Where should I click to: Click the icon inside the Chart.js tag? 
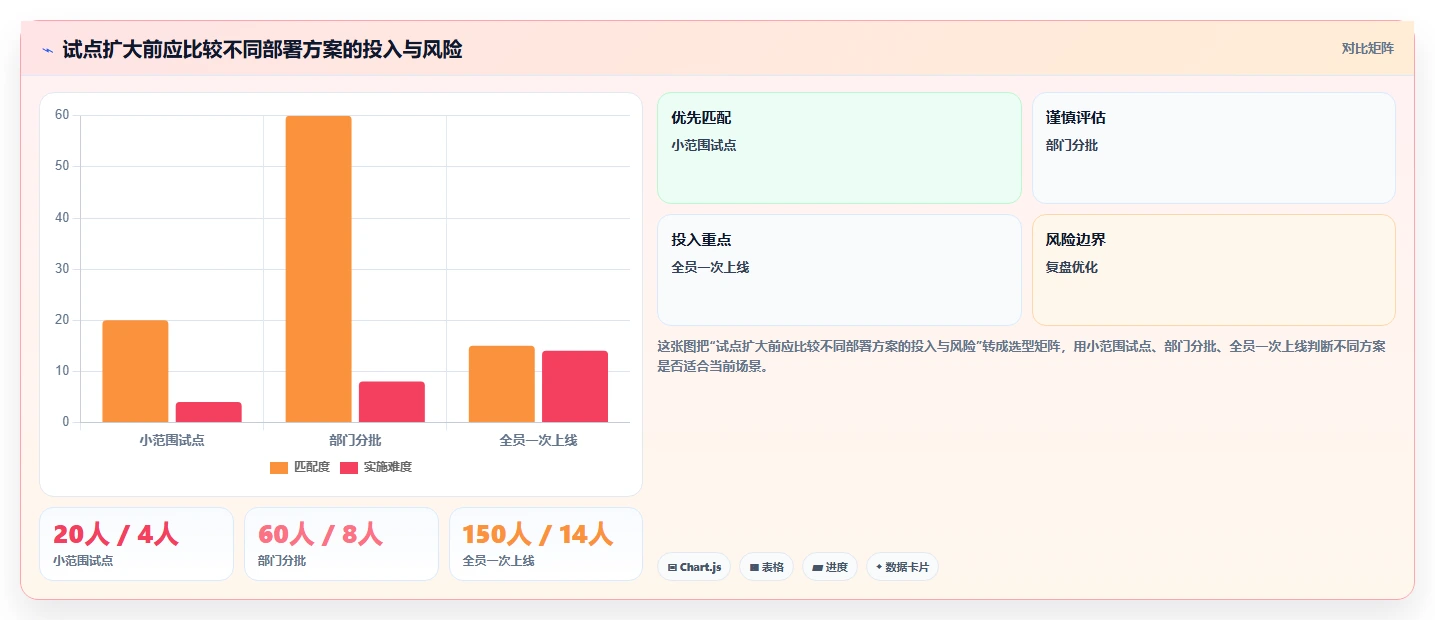672,567
